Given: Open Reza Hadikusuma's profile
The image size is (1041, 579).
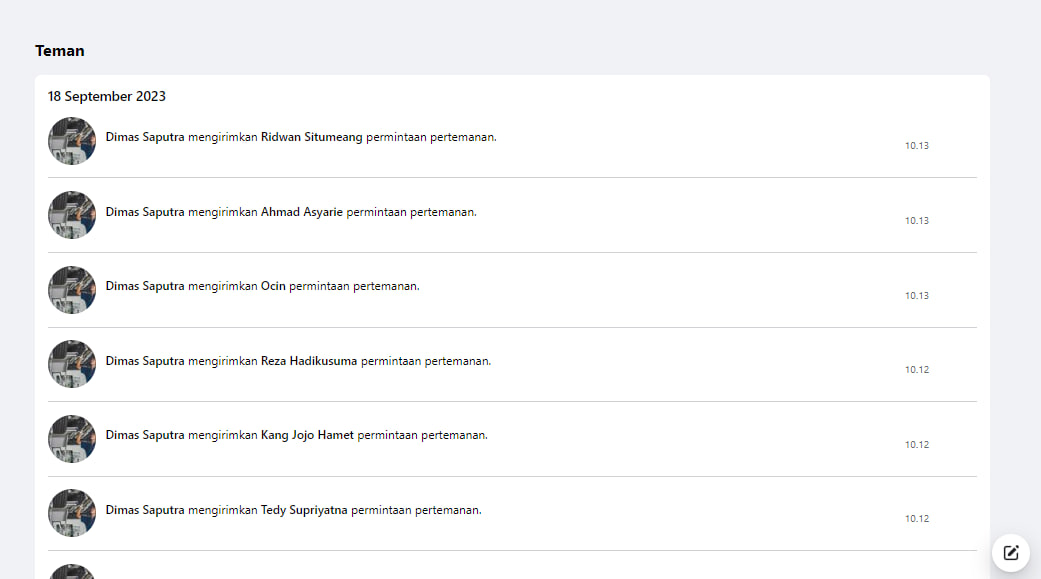Looking at the screenshot, I should [x=309, y=361].
